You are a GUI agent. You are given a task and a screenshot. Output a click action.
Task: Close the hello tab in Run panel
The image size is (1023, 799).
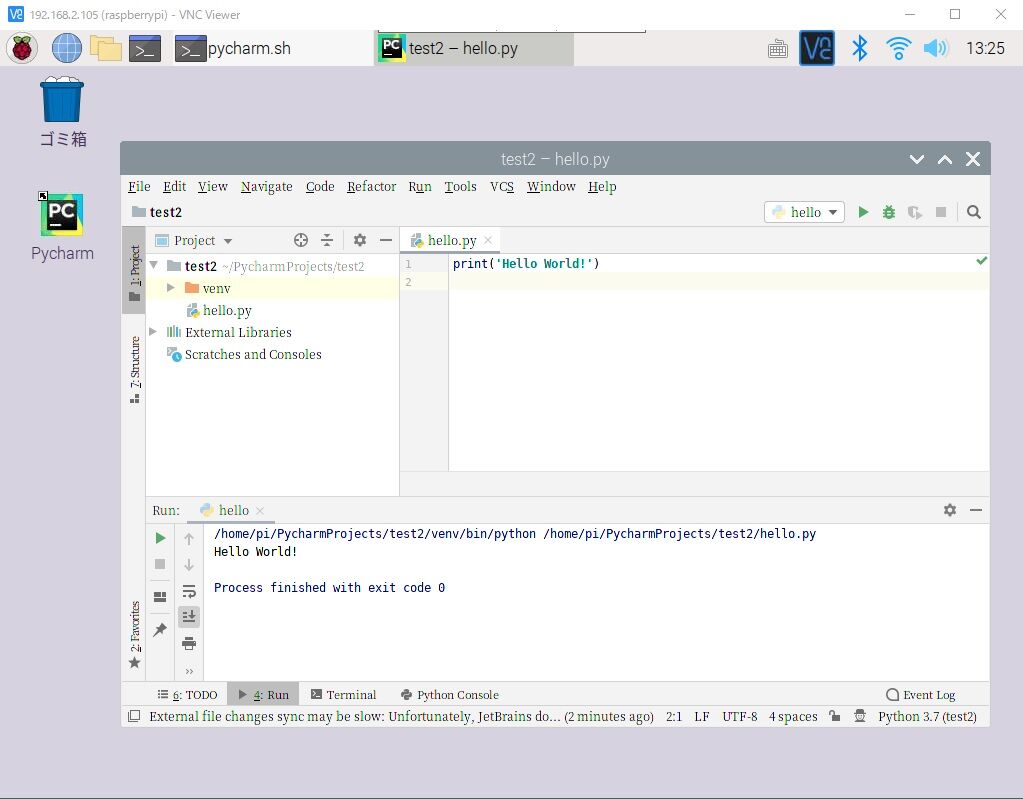[260, 510]
